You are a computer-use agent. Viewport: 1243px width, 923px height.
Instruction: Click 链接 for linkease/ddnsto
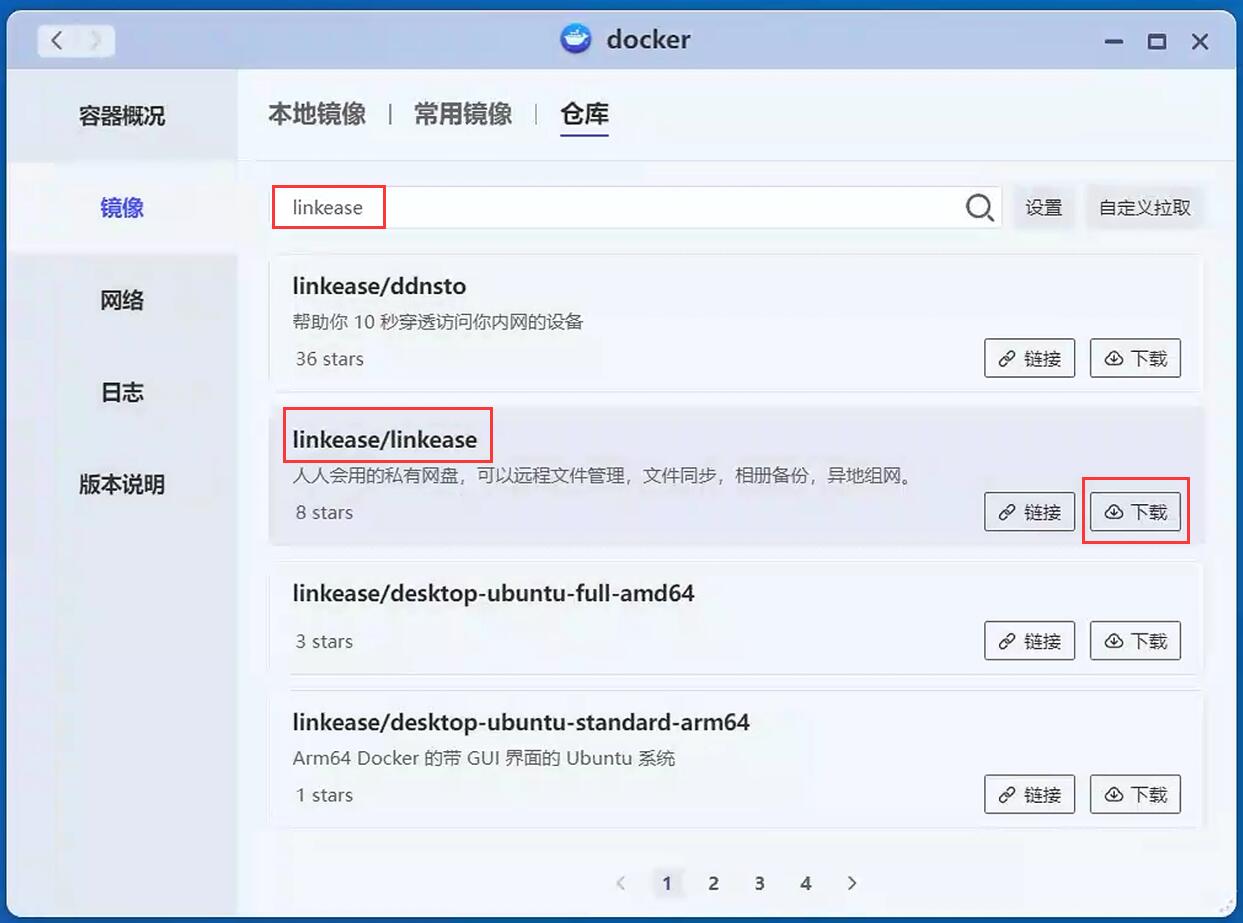[x=1030, y=358]
